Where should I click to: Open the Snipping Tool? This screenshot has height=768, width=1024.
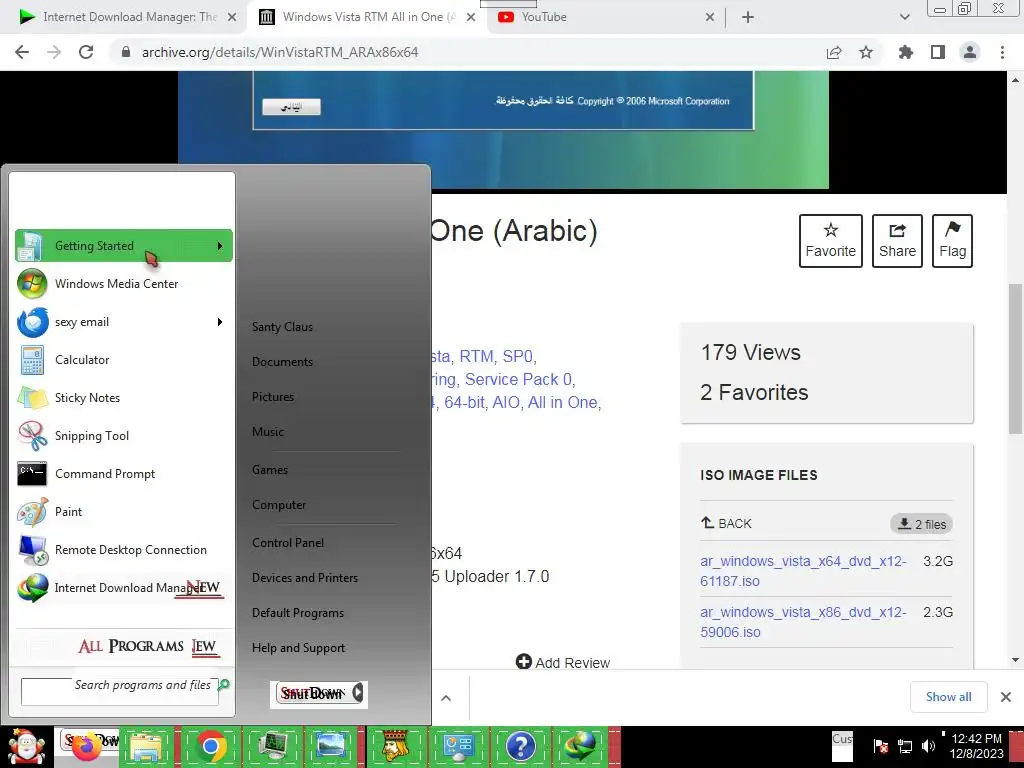123,436
